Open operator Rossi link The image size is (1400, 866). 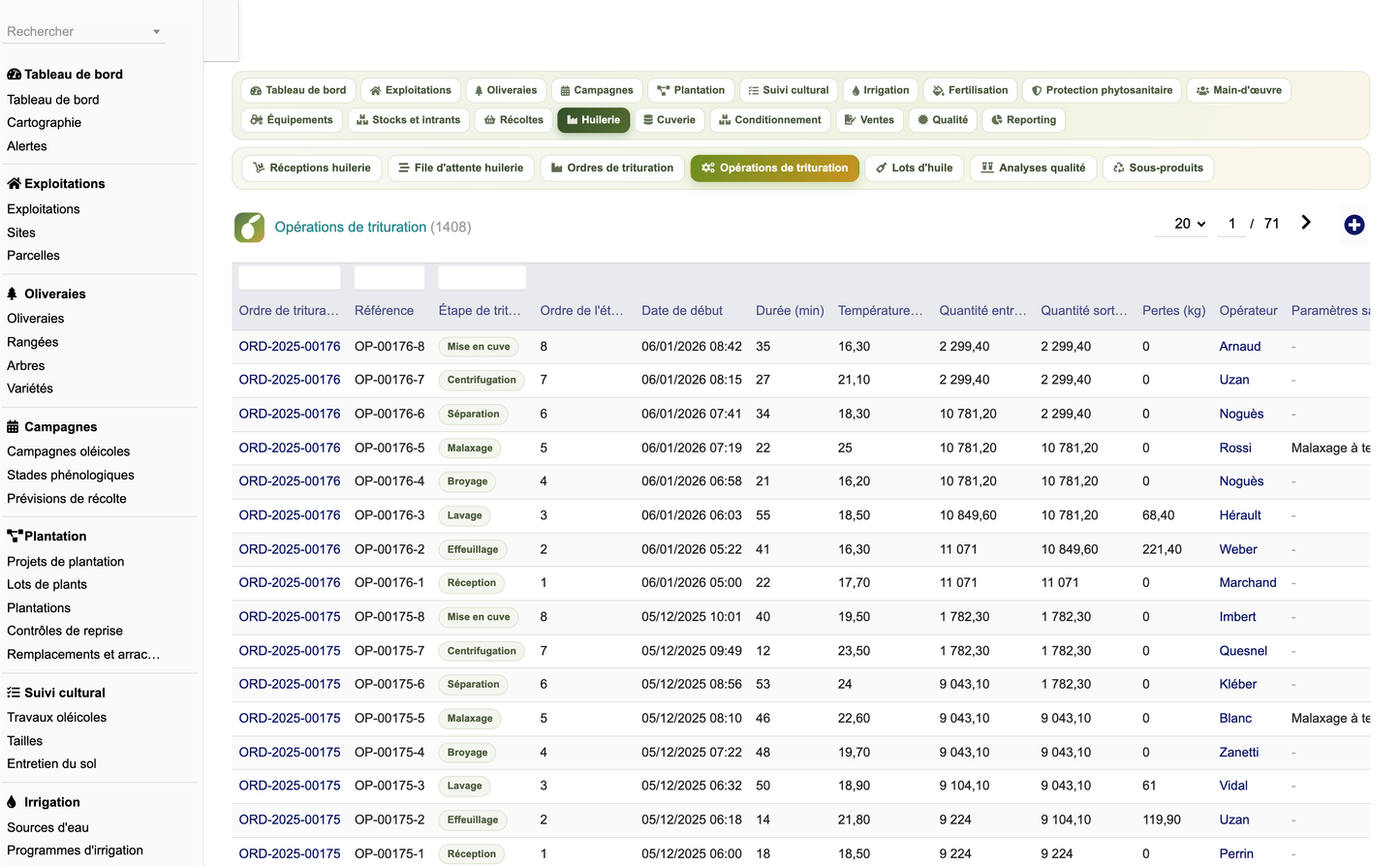click(x=1235, y=448)
